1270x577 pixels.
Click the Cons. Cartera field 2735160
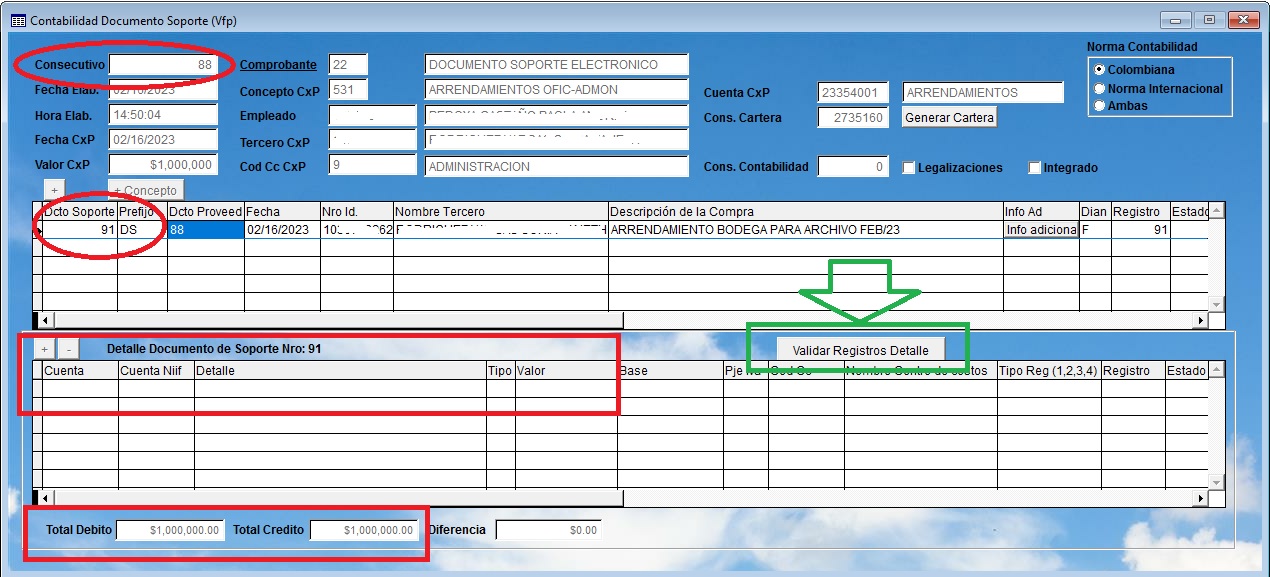[x=853, y=118]
